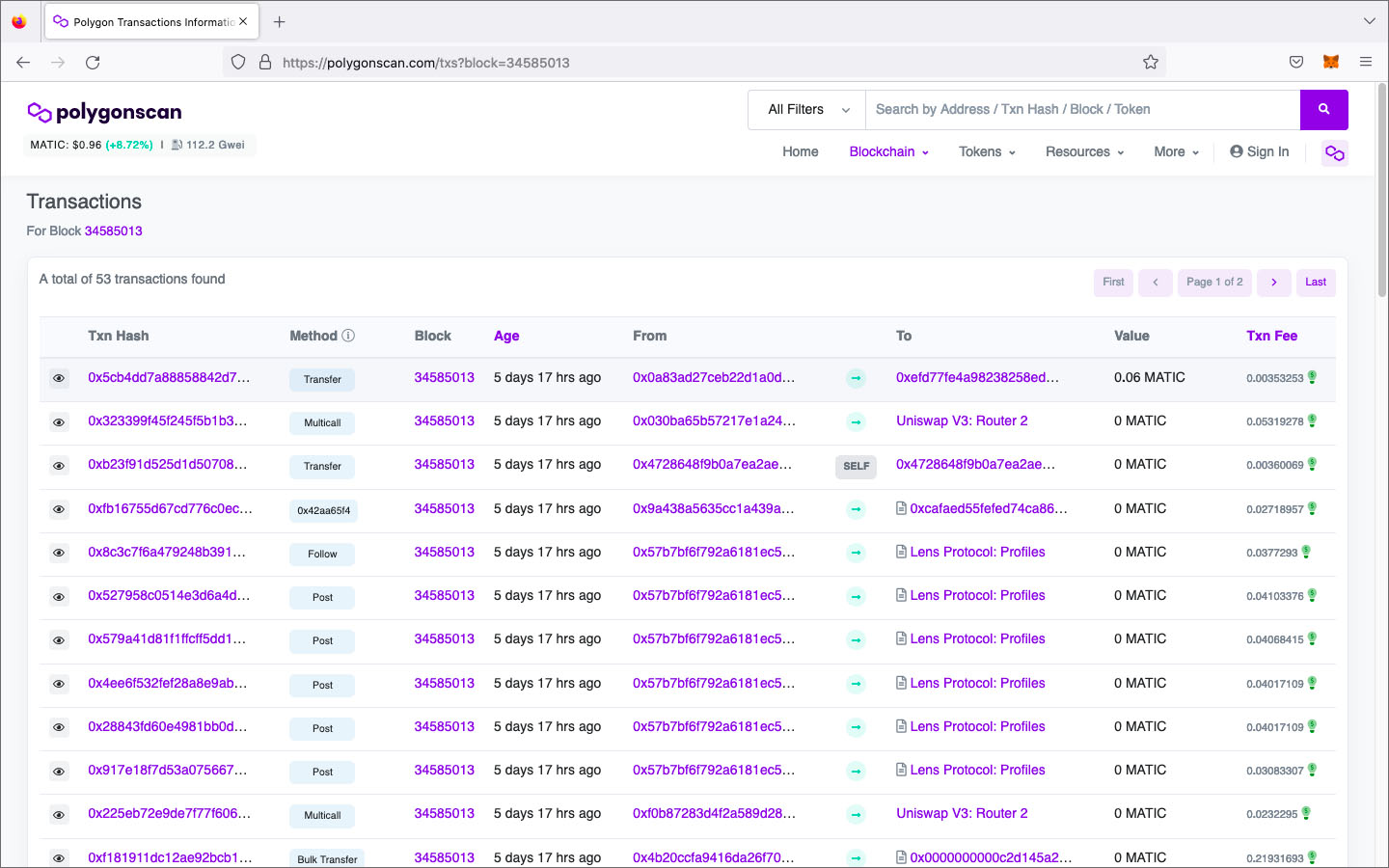Click the SELF badge in Transfer row
Image resolution: width=1389 pixels, height=868 pixels.
[x=856, y=467]
